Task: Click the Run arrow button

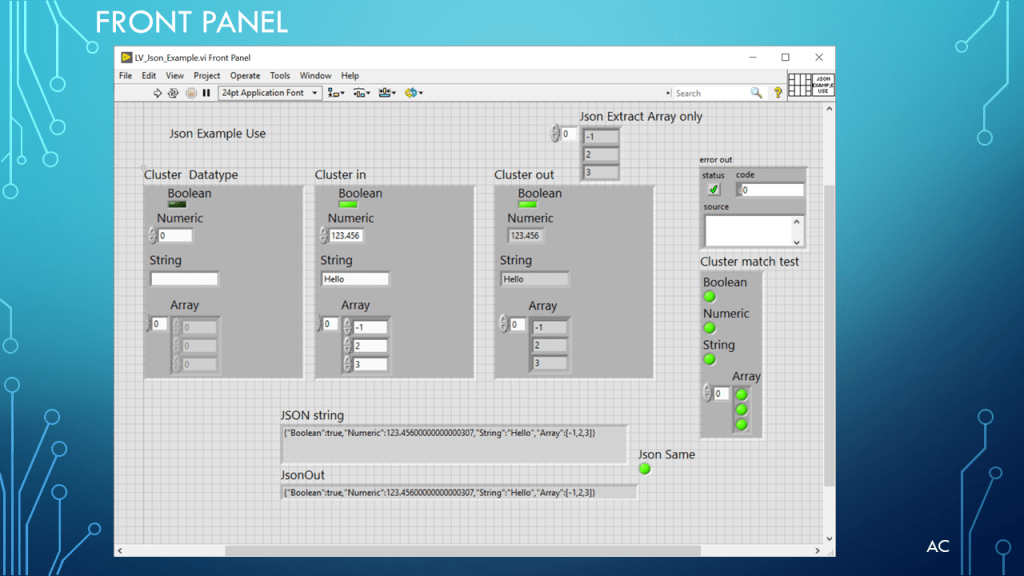Action: pyautogui.click(x=157, y=93)
